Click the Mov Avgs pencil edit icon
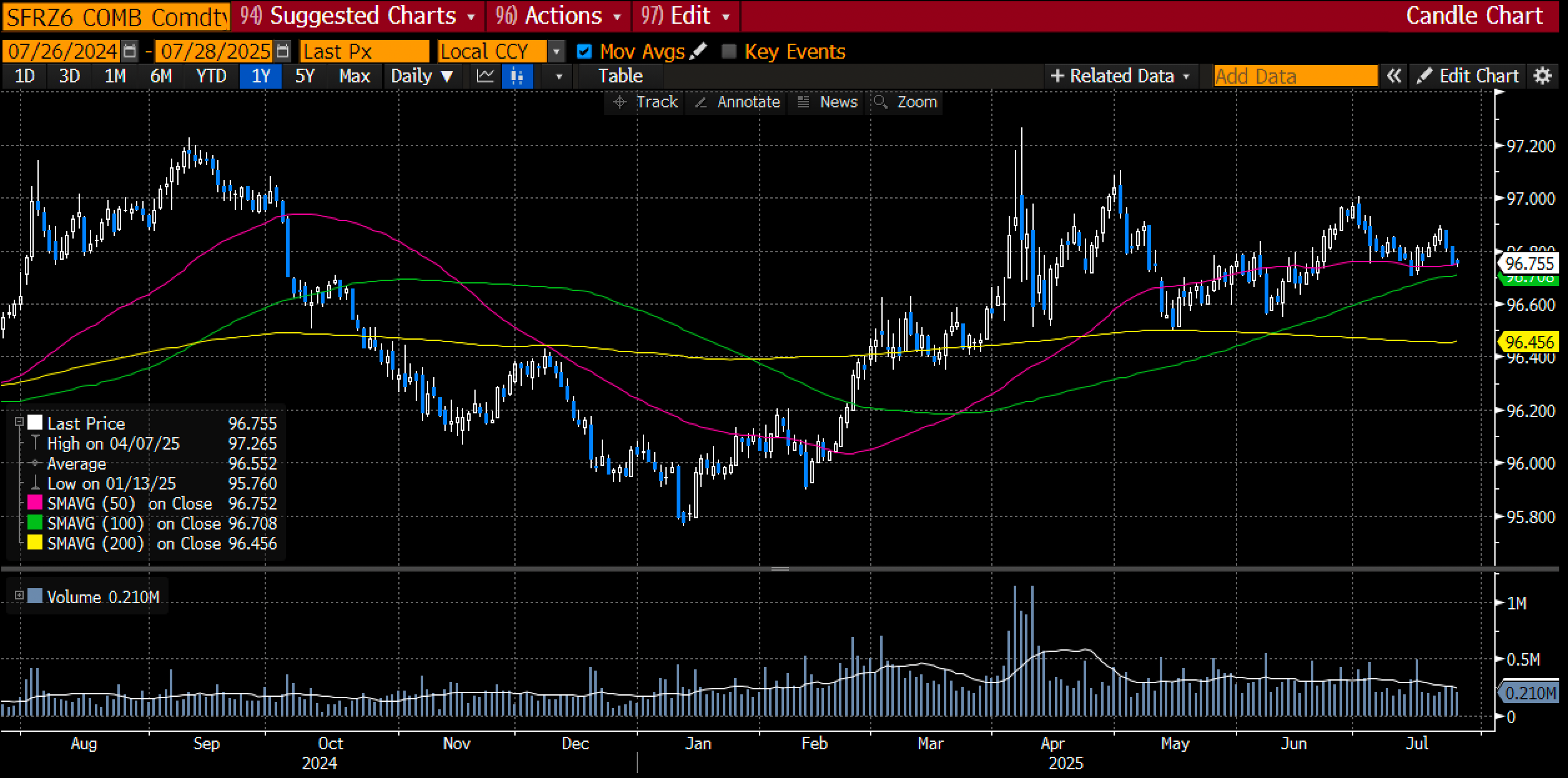The image size is (1568, 778). pyautogui.click(x=698, y=51)
